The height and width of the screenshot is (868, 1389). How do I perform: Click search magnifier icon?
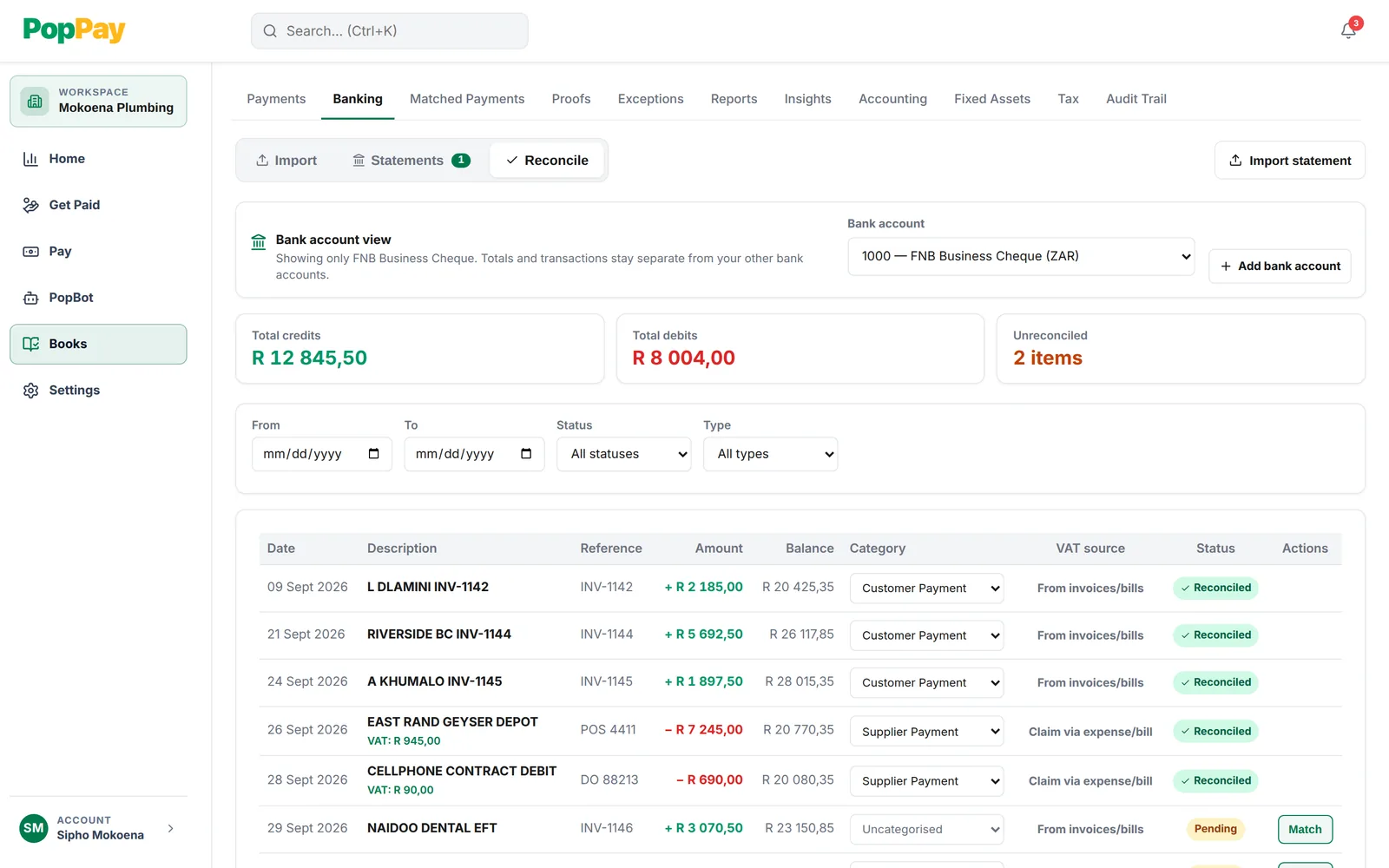(270, 31)
